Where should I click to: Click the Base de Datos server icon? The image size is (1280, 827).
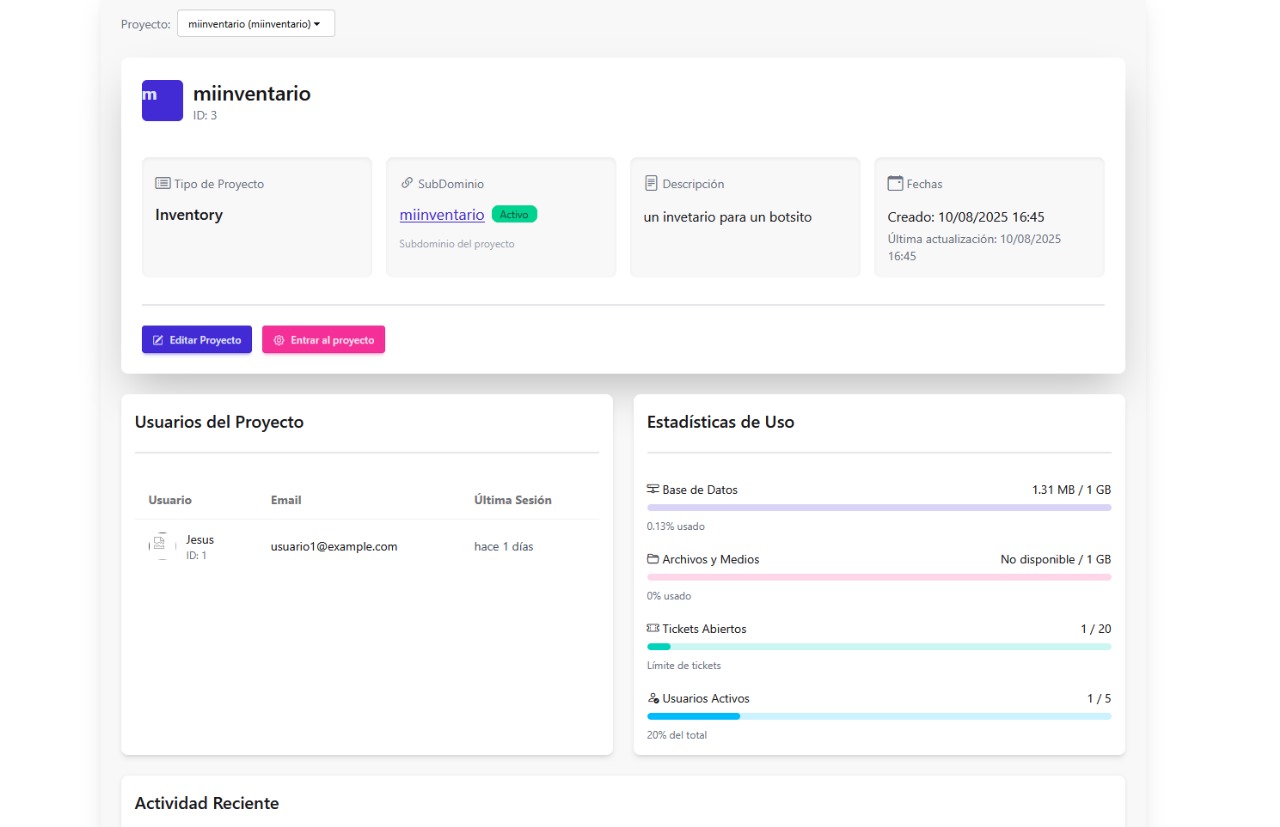(653, 490)
